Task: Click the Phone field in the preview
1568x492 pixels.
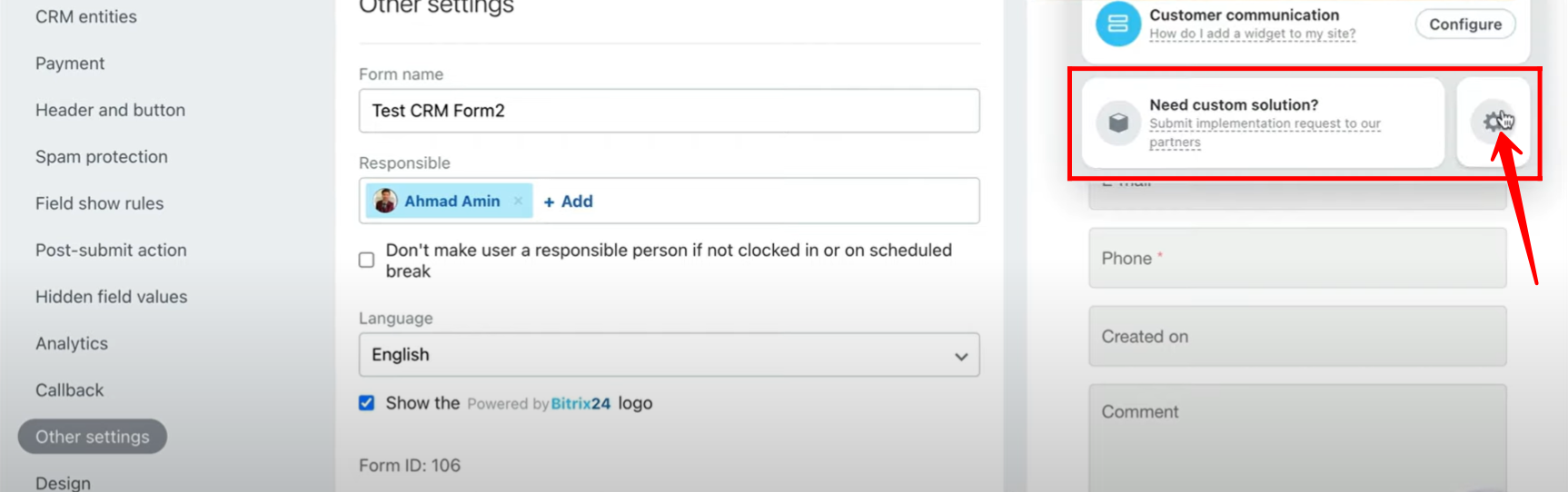Action: tap(1297, 258)
